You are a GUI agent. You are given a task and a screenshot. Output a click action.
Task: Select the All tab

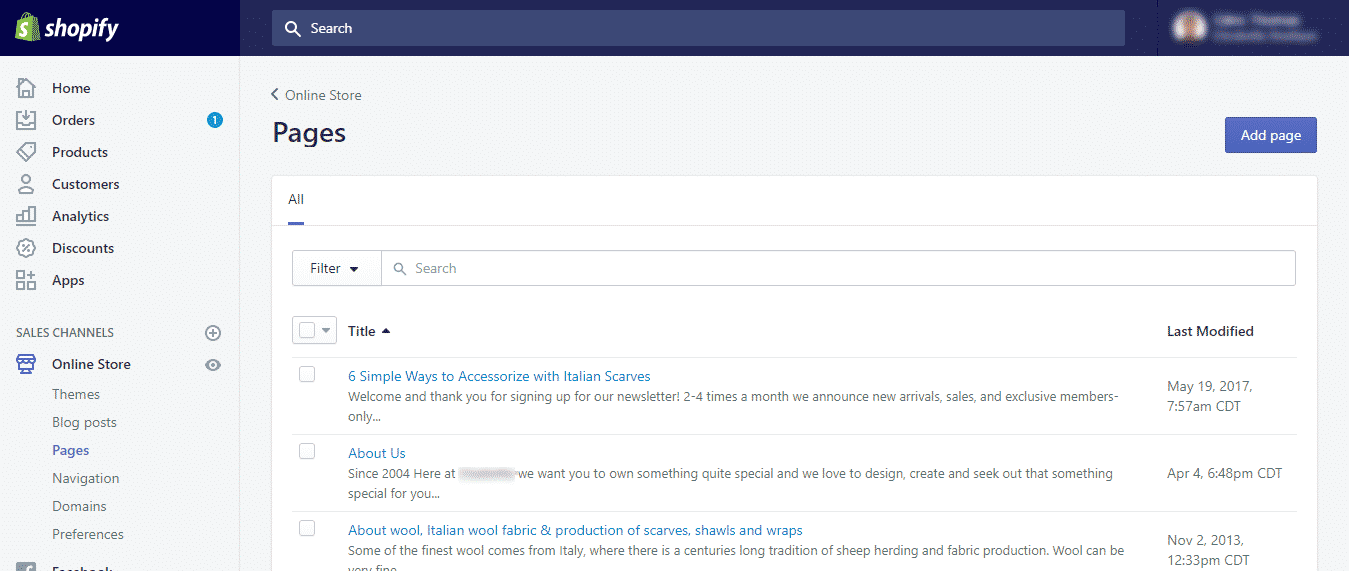(x=296, y=200)
